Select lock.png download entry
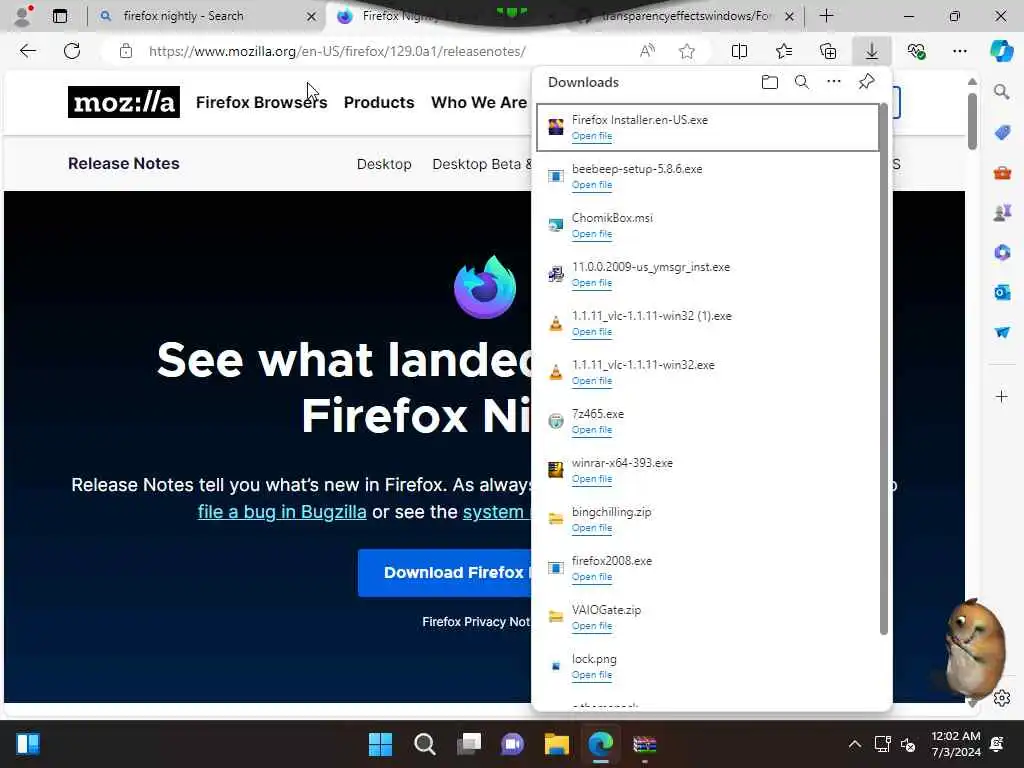The width and height of the screenshot is (1024, 768). pyautogui.click(x=707, y=666)
